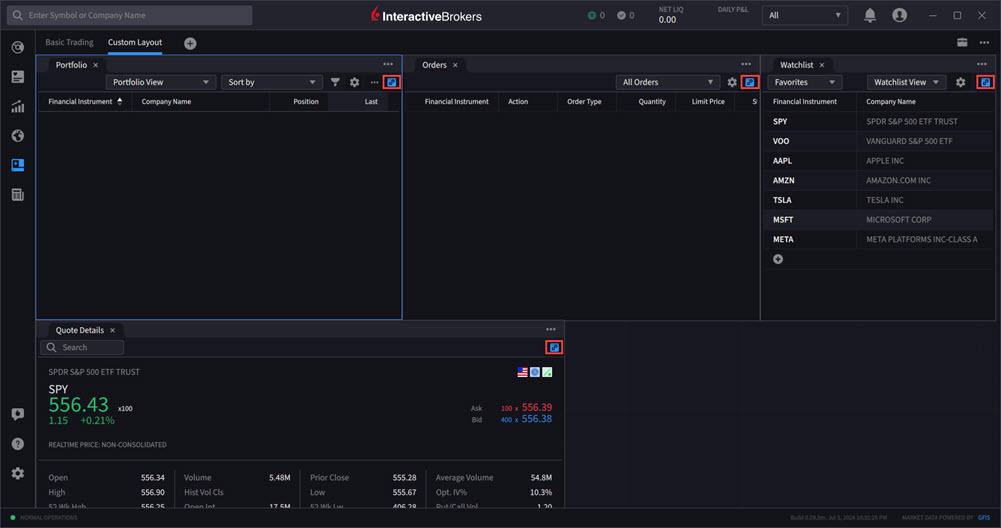Open Quote Details panel three-dot menu
1001x528 pixels.
click(551, 329)
